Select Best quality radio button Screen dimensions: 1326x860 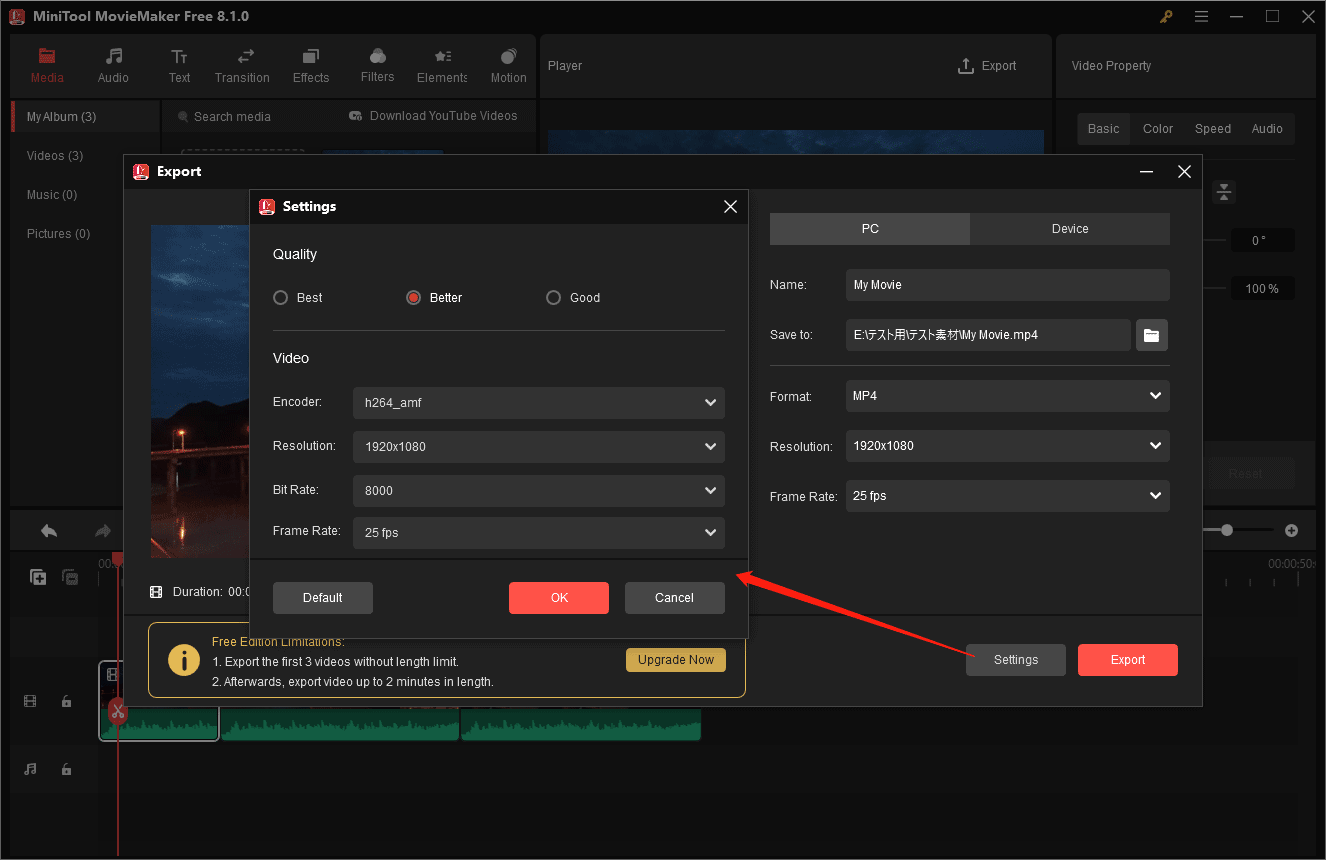281,298
